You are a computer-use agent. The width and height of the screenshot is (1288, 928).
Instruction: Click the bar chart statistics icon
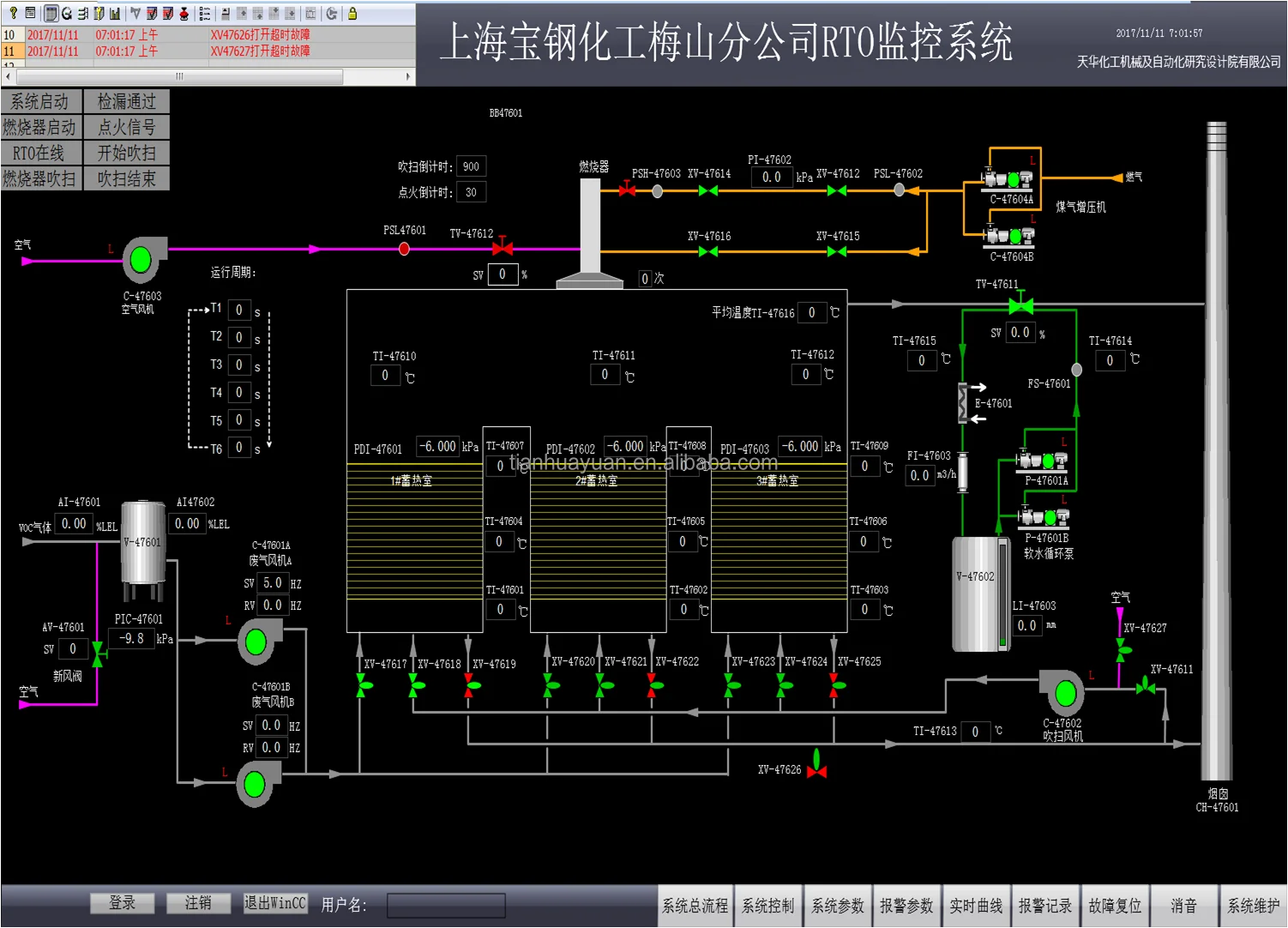click(115, 13)
